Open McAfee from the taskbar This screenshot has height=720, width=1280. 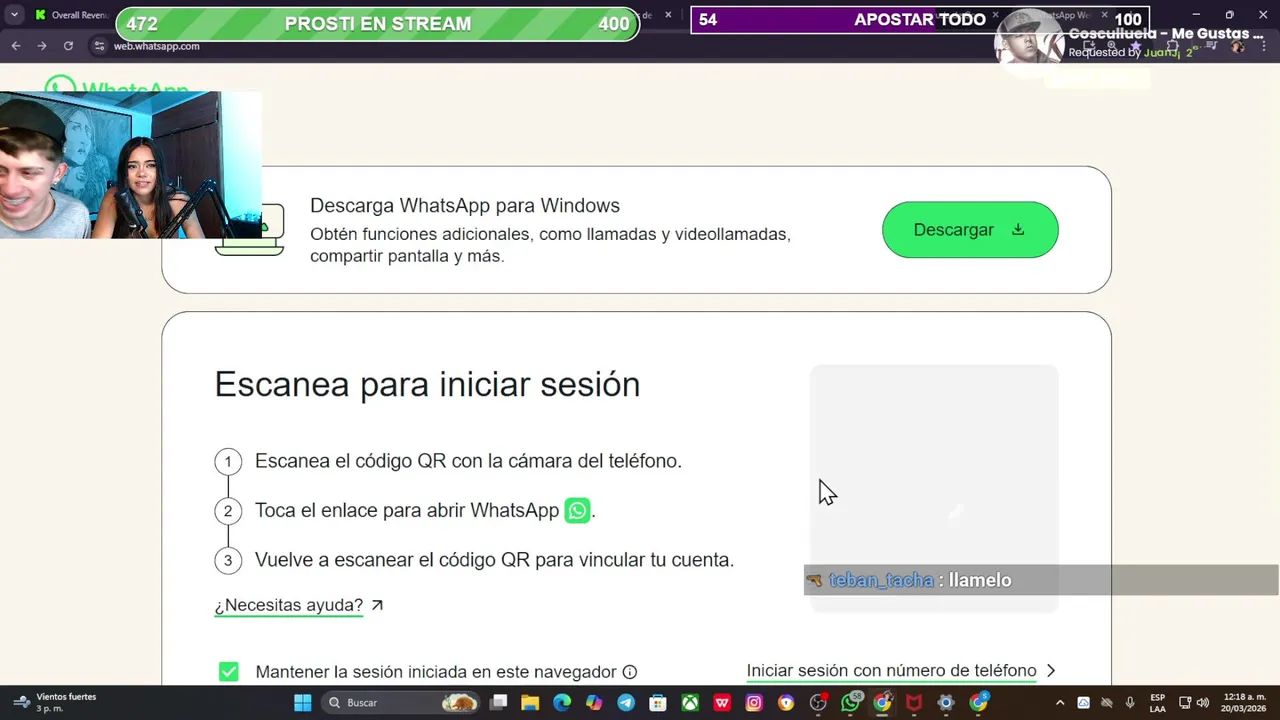pyautogui.click(x=914, y=703)
